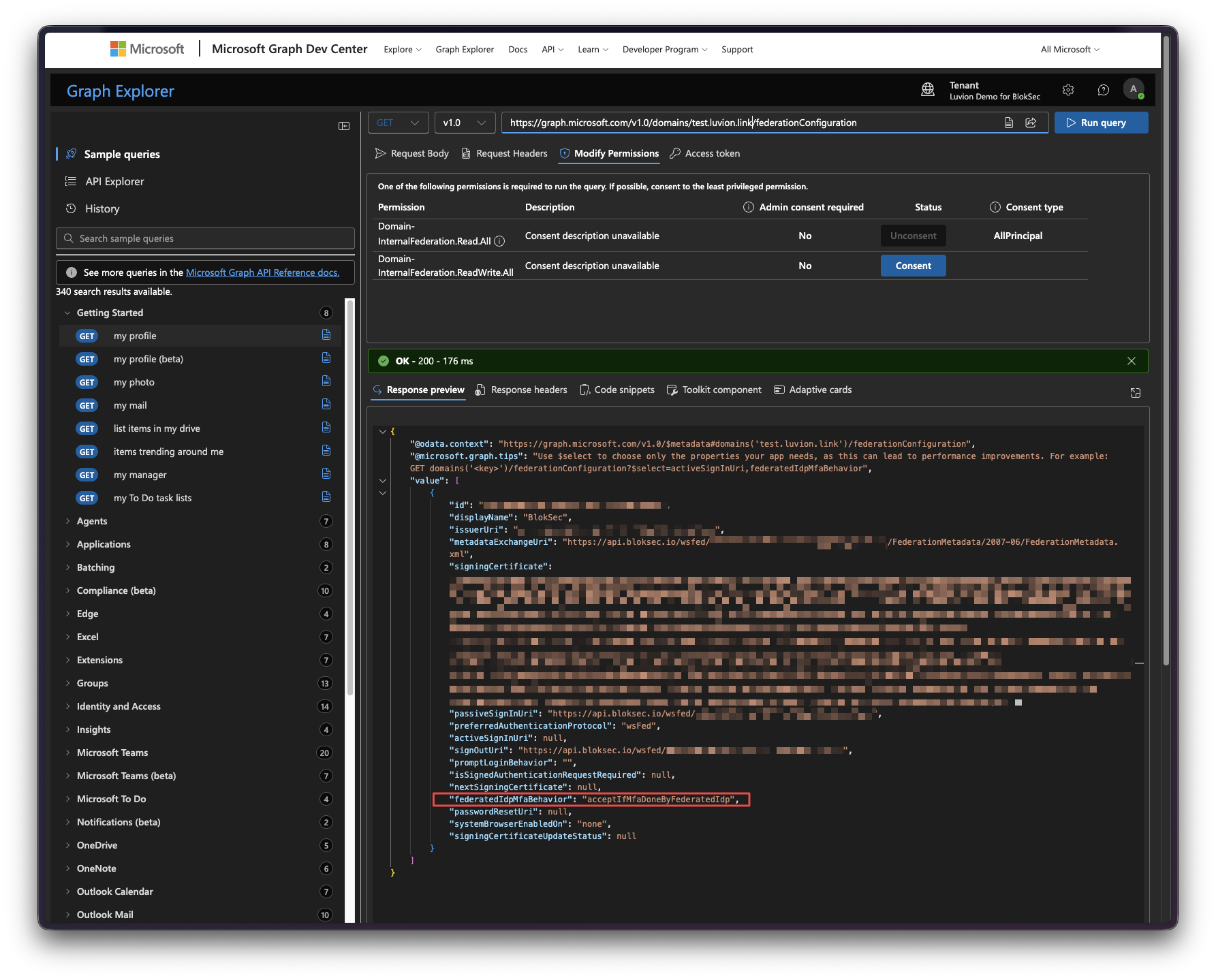Open the GET method dropdown
The width and height of the screenshot is (1216, 980).
[x=399, y=123]
